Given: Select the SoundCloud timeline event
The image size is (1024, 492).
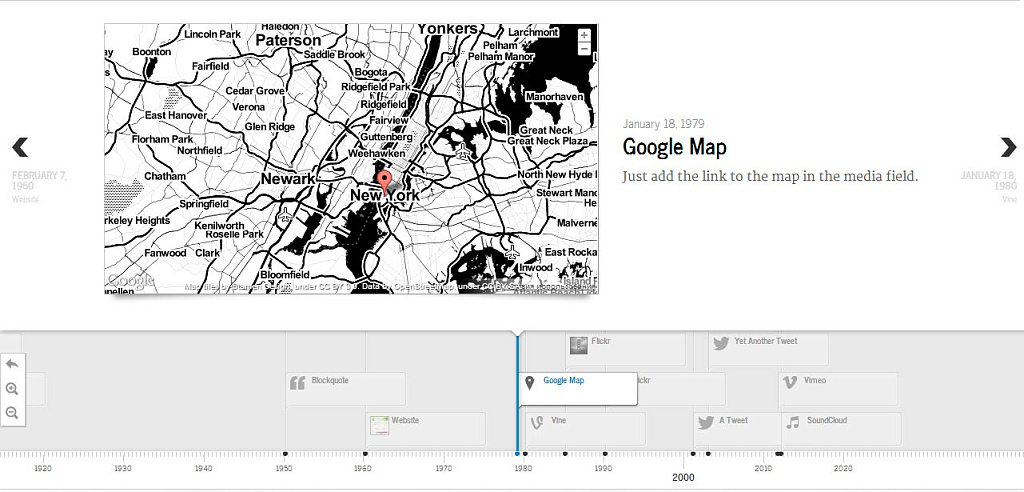Looking at the screenshot, I should tap(841, 429).
